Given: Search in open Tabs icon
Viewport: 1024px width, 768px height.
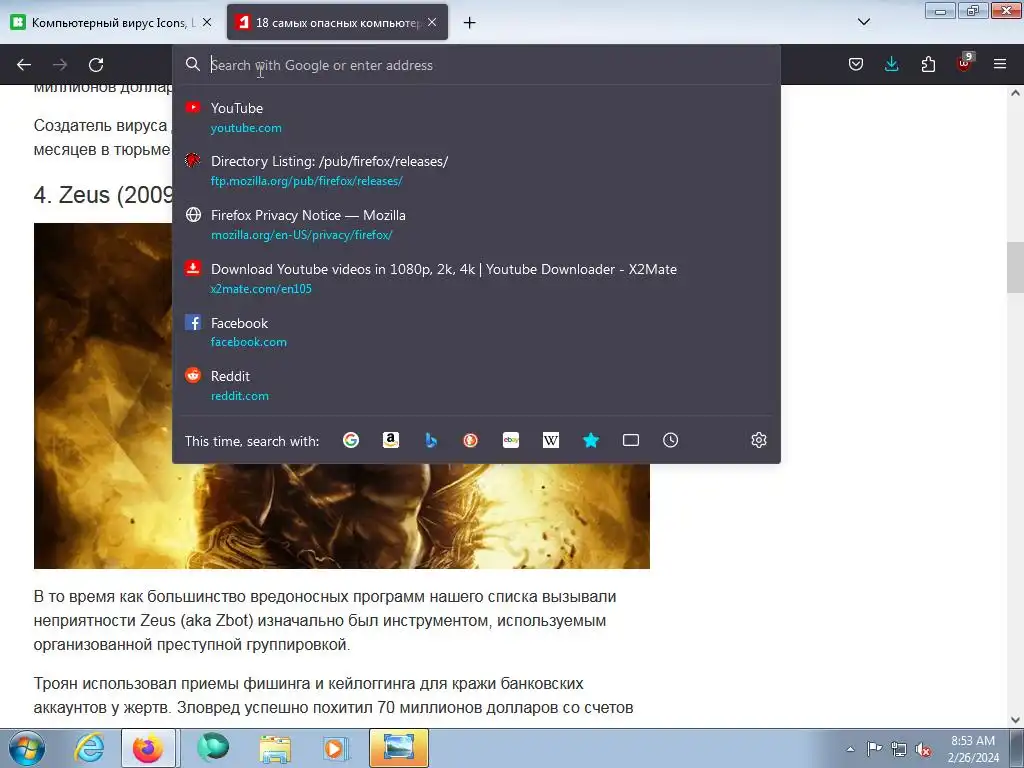Looking at the screenshot, I should click(631, 440).
